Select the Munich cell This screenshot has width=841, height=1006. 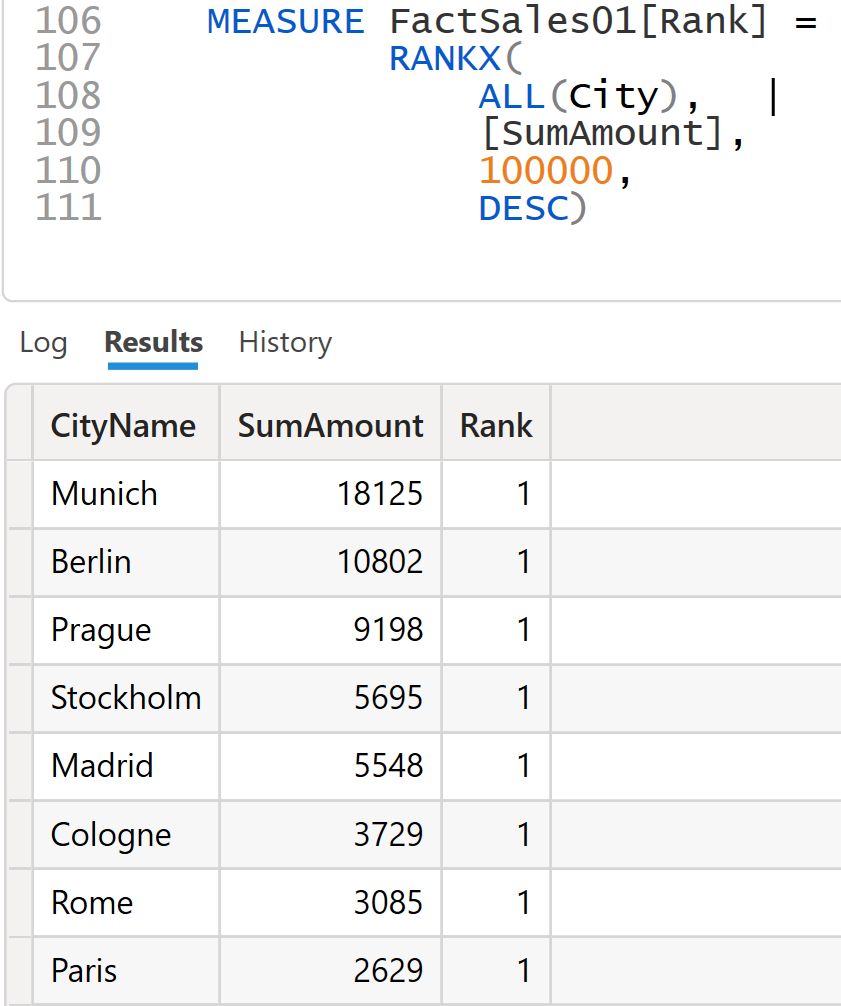[x=105, y=494]
